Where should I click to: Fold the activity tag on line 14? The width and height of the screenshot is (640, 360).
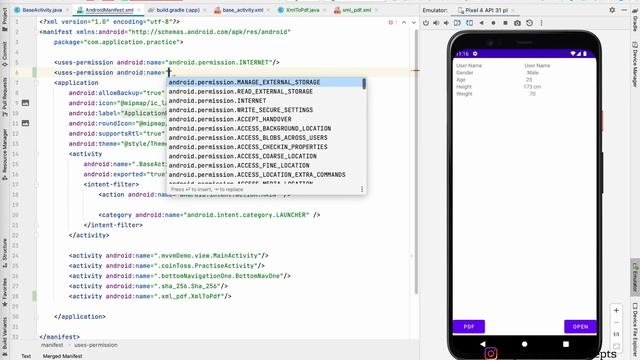[37, 154]
